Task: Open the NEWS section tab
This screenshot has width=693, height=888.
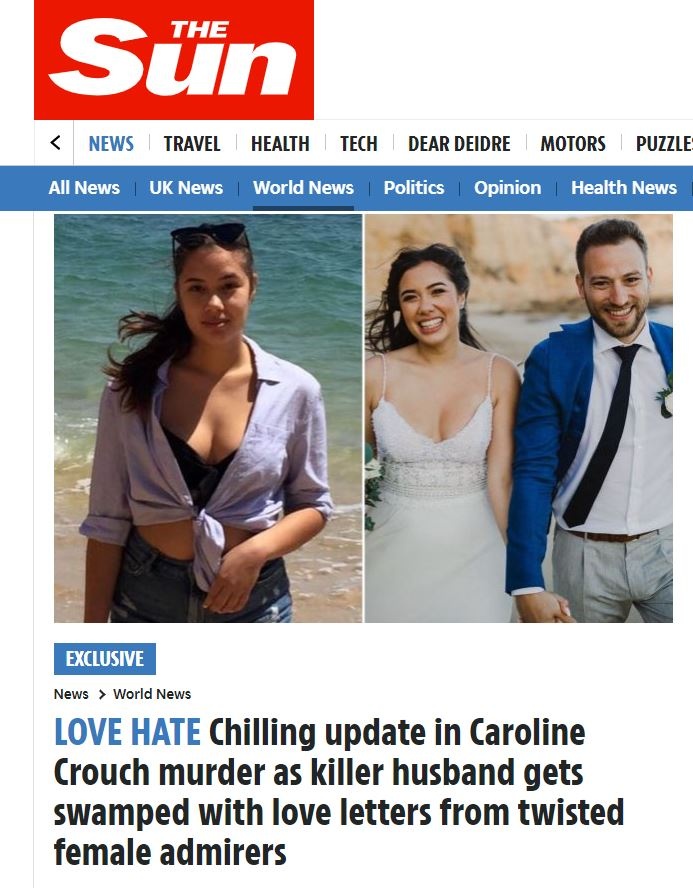Action: tap(111, 144)
